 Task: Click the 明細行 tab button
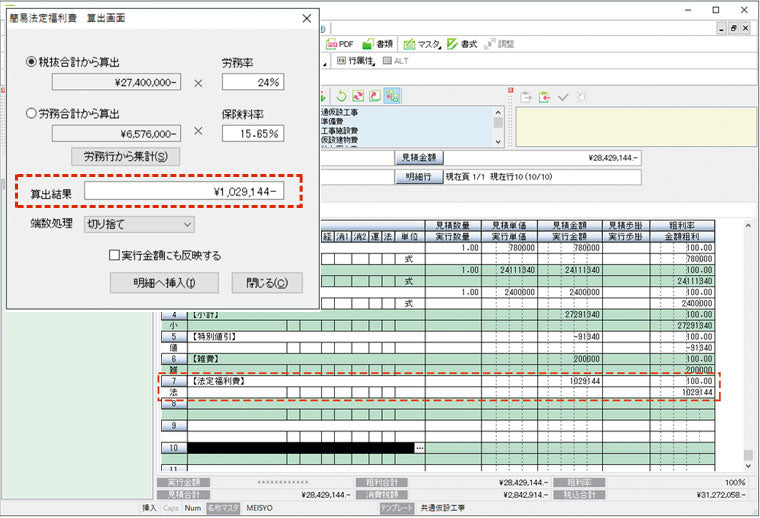[417, 176]
